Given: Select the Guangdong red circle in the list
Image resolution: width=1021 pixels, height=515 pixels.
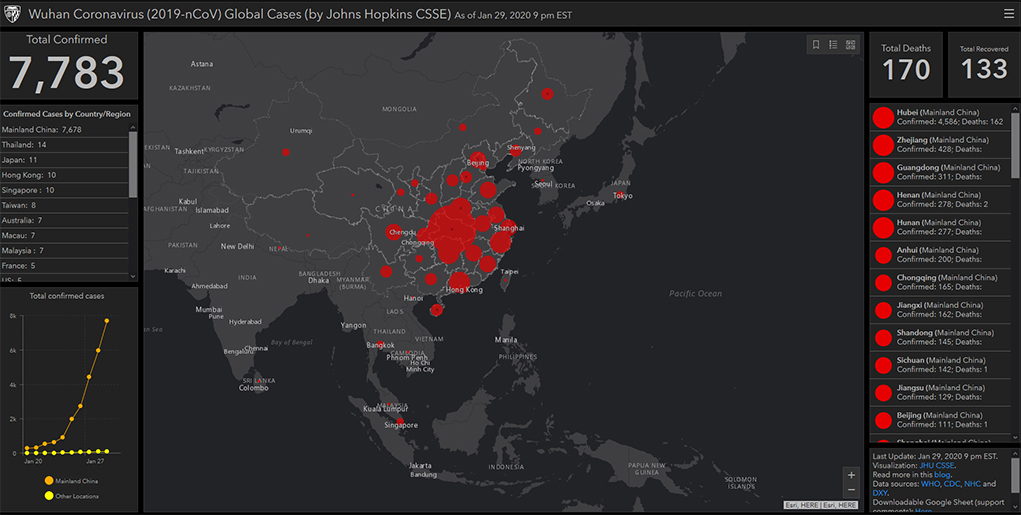Looking at the screenshot, I should tap(883, 172).
